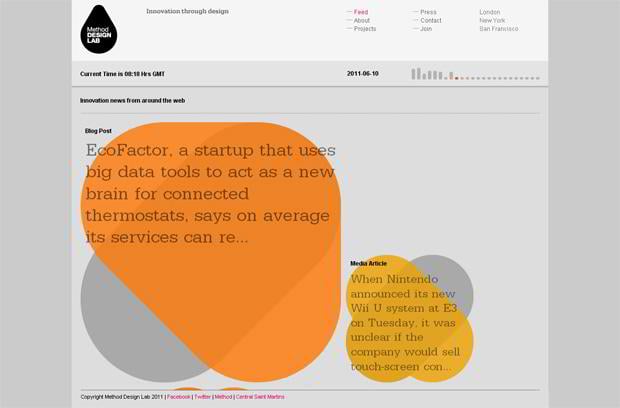Viewport: 620px width, 408px height.
Task: Open the Central Saint Martins link
Action: coord(258,397)
